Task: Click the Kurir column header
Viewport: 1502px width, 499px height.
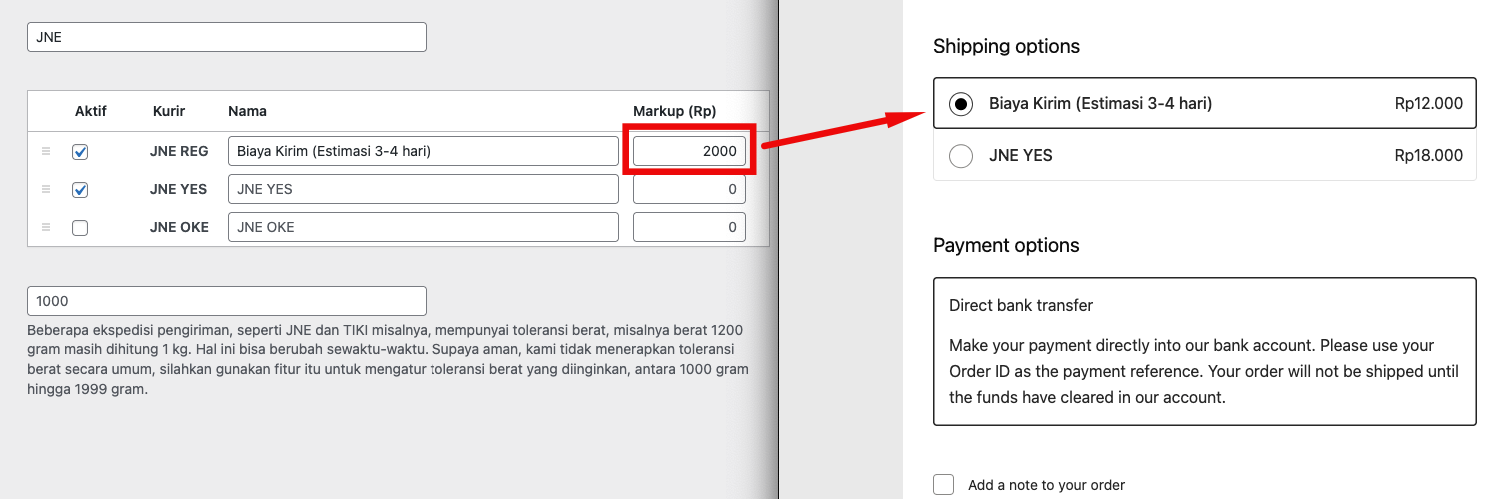Action: [169, 111]
